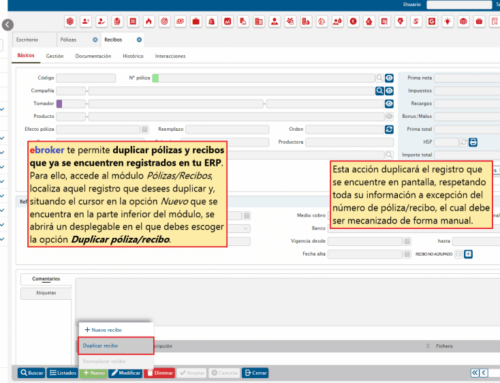Go to first record with double-arrow button
The height and width of the screenshot is (383, 500).
pos(475,373)
